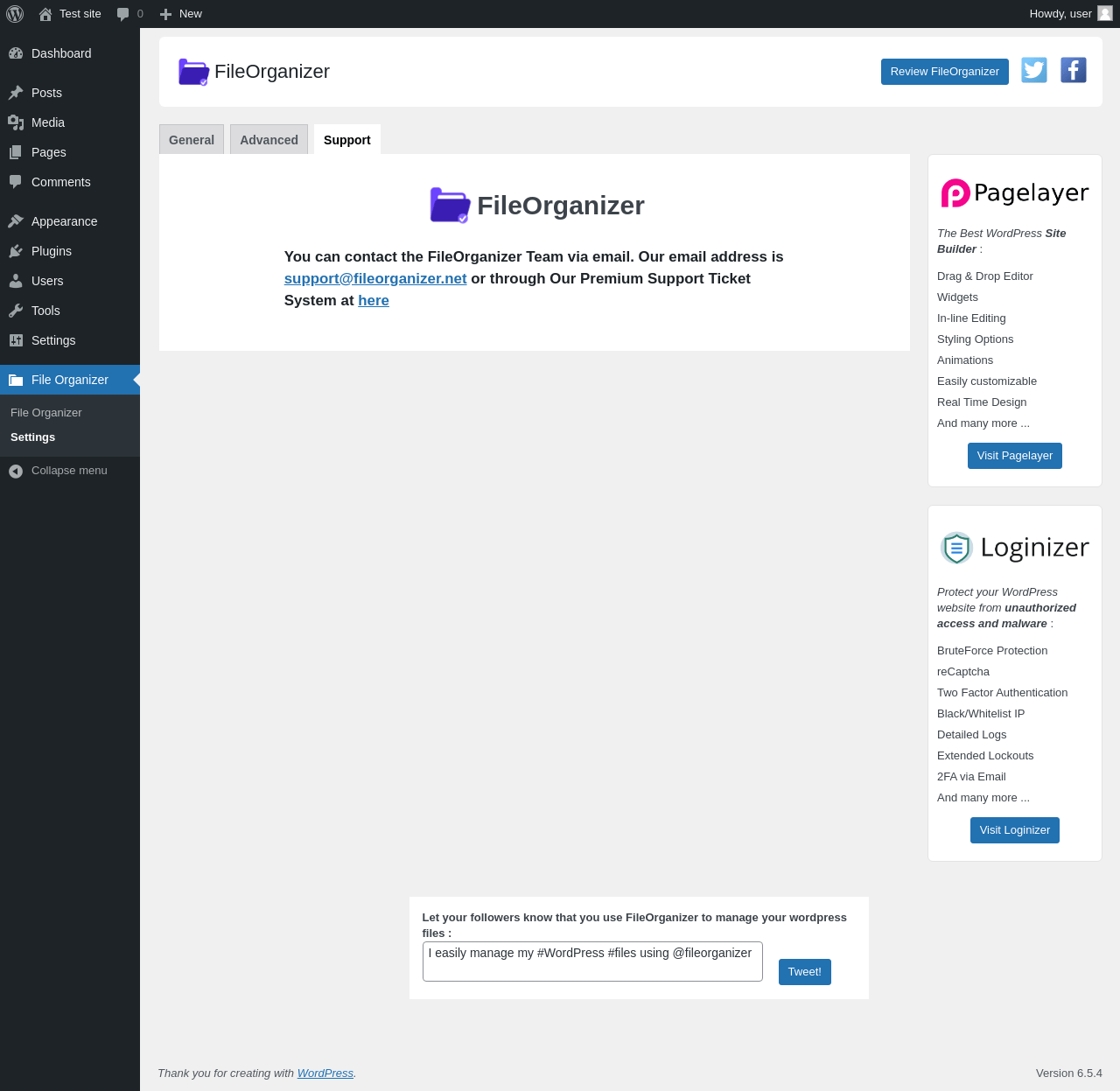Open the Twitter icon link
1120x1091 pixels.
click(1034, 70)
